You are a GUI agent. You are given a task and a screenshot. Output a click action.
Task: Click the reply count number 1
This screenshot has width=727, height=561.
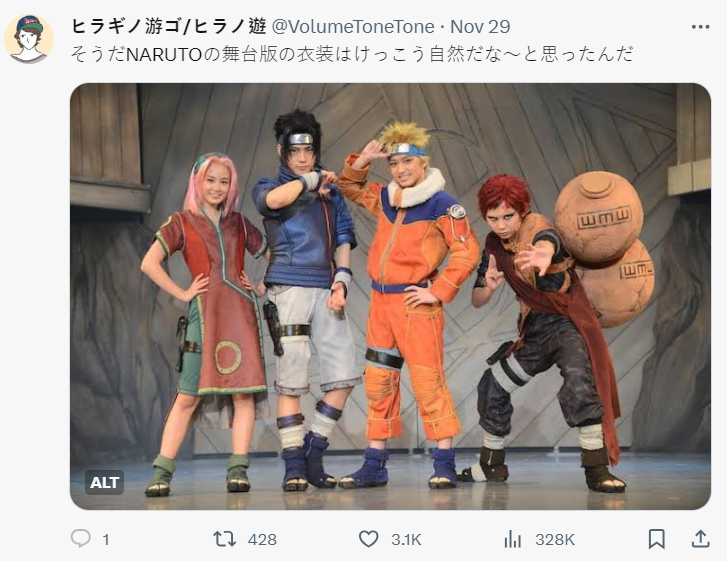106,540
